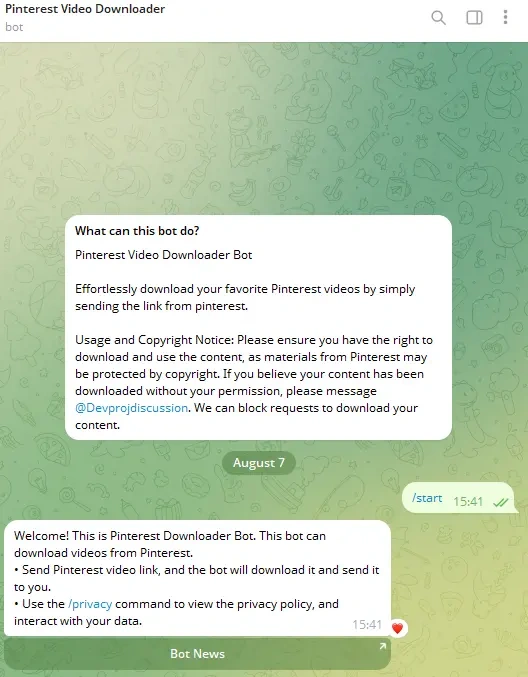Image resolution: width=528 pixels, height=677 pixels.
Task: Run the /privacy command link
Action: click(90, 604)
